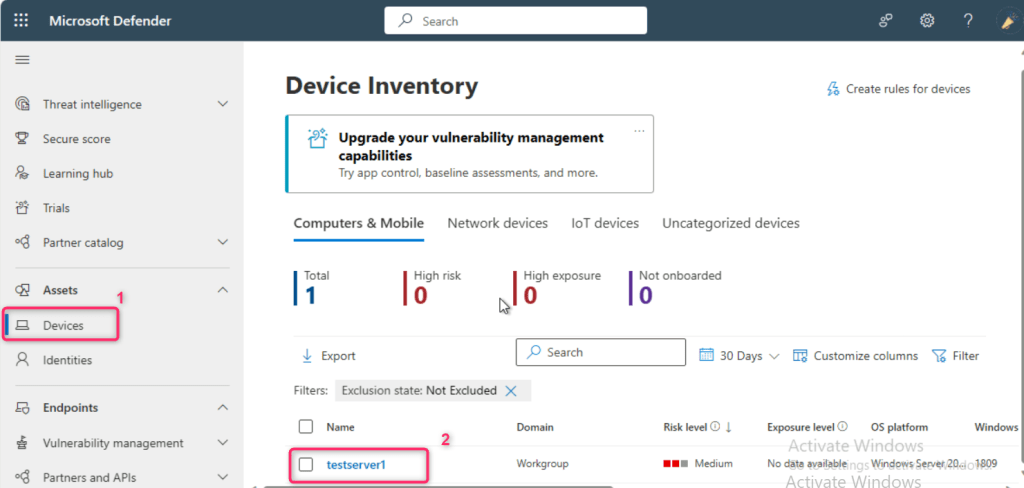1024x488 pixels.
Task: Switch to the IoT devices tab
Action: tap(604, 223)
